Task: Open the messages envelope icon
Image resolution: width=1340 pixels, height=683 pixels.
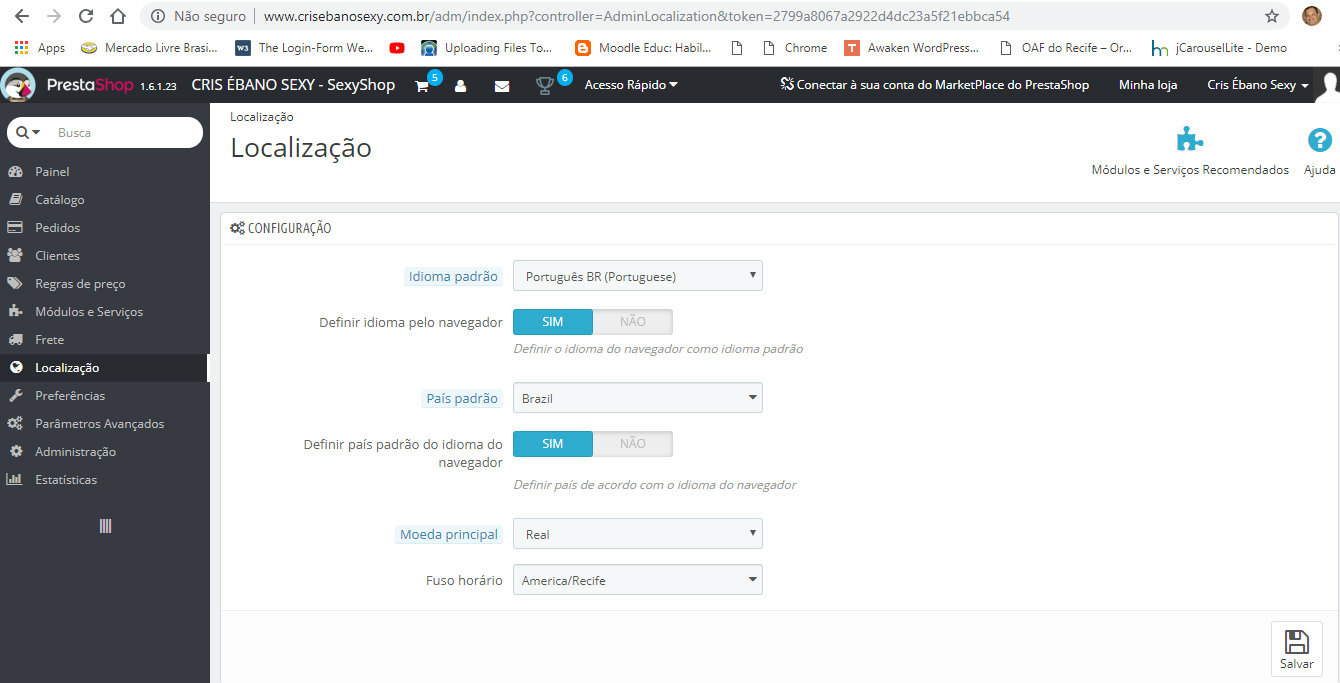Action: (x=502, y=86)
